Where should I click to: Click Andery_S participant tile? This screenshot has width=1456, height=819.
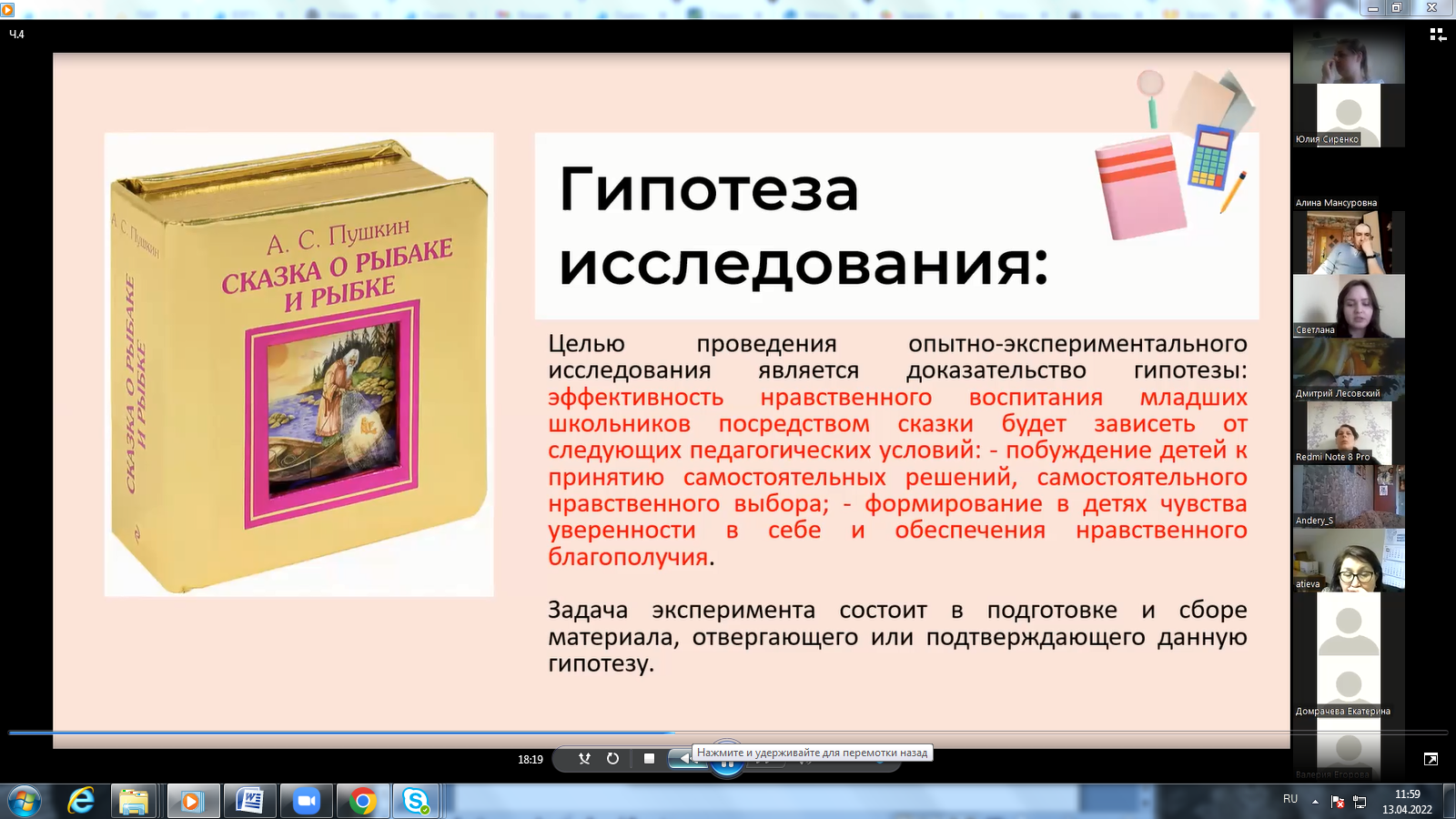[1349, 497]
